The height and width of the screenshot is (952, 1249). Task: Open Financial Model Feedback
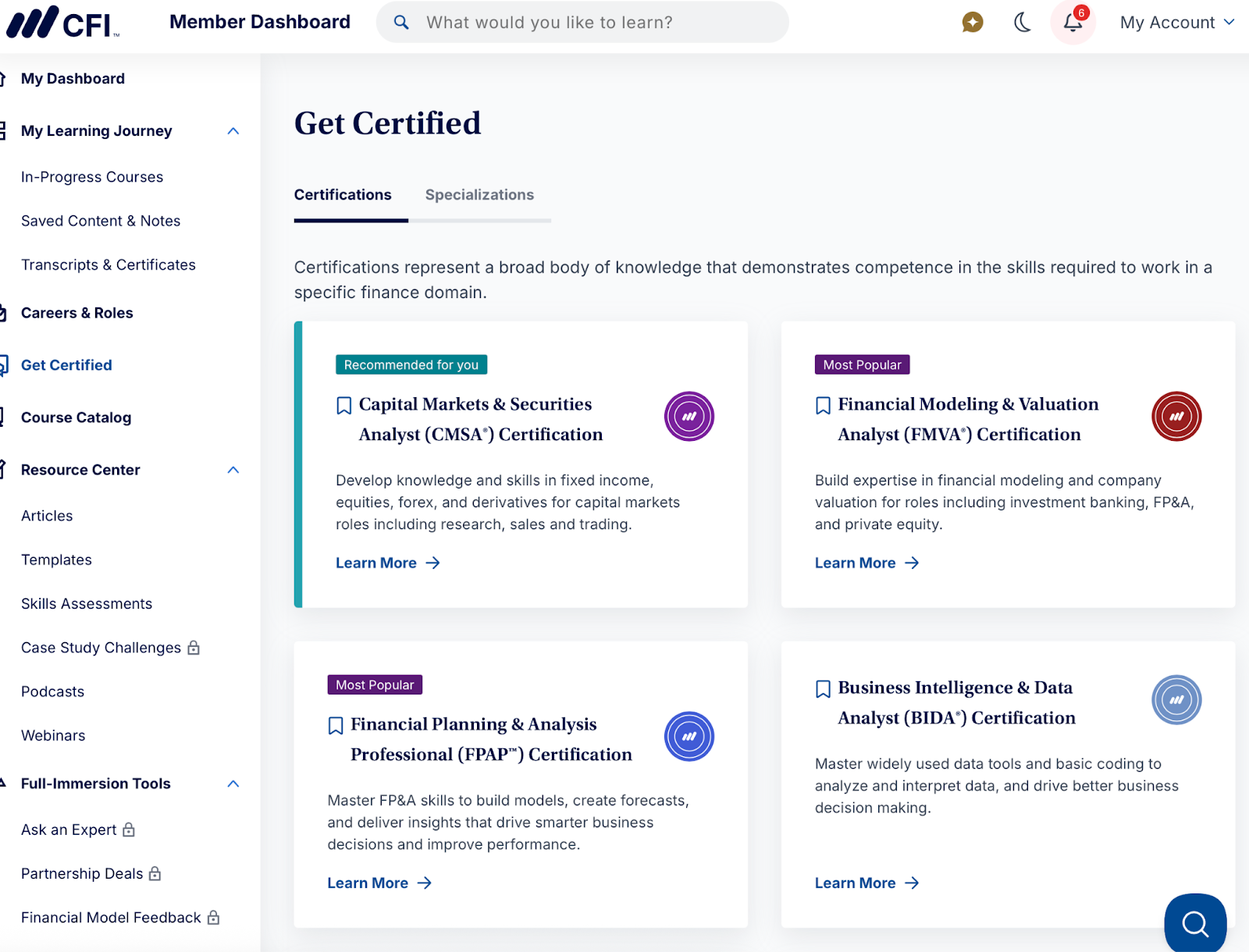pyautogui.click(x=111, y=918)
